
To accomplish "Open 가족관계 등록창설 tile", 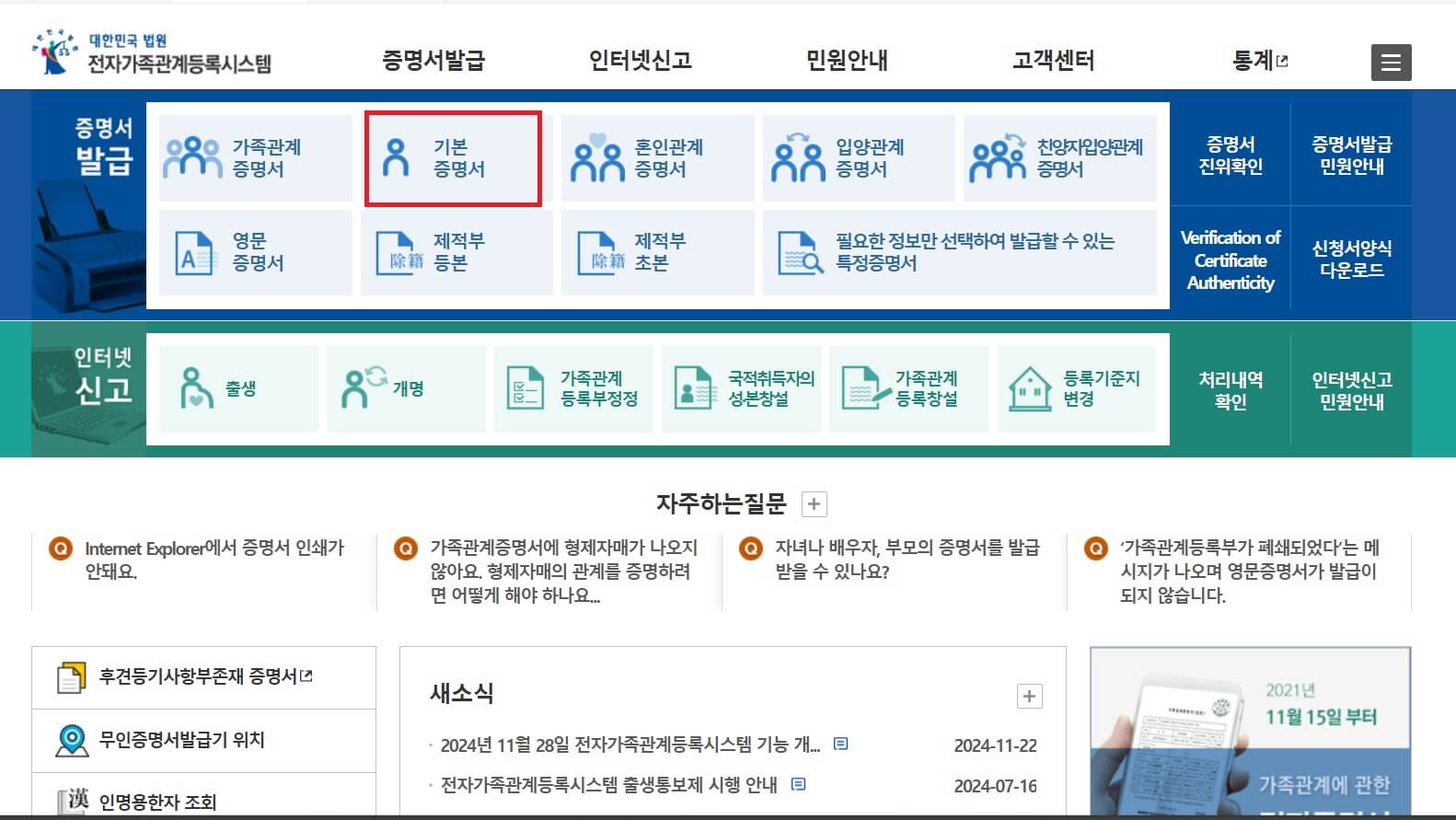I will click(908, 388).
